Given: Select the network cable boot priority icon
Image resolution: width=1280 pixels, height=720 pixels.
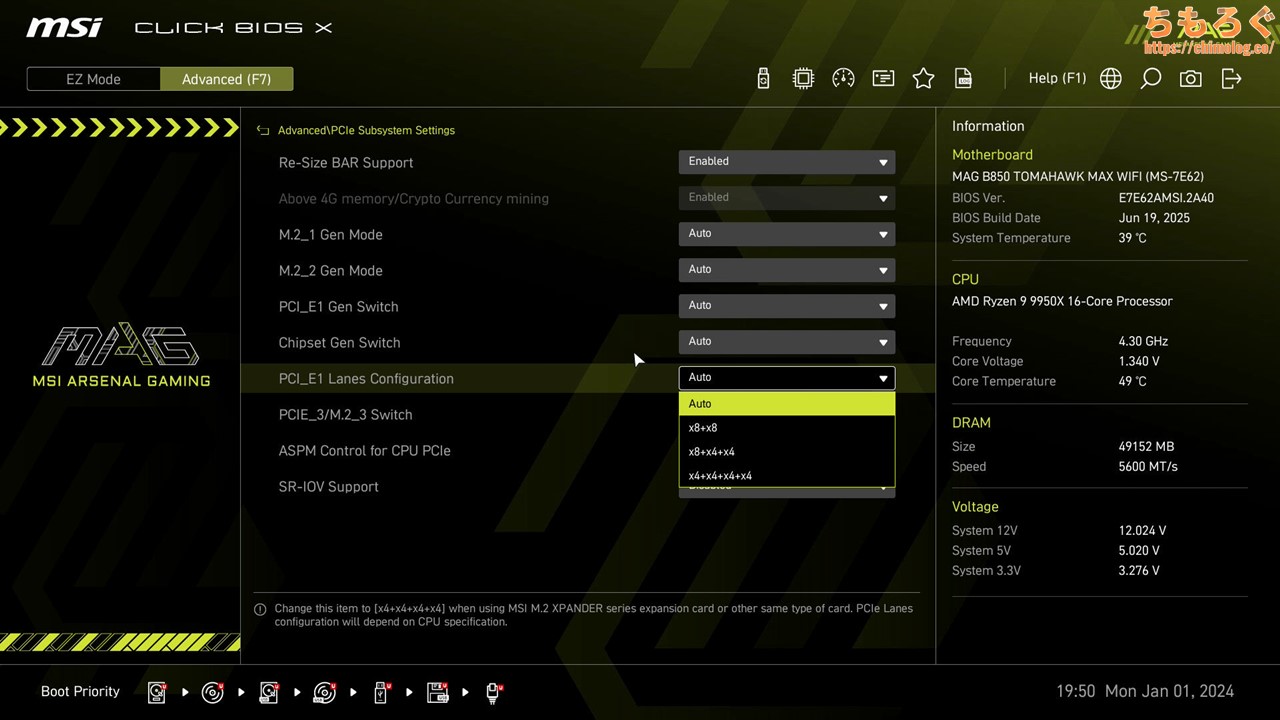Looking at the screenshot, I should pos(493,692).
